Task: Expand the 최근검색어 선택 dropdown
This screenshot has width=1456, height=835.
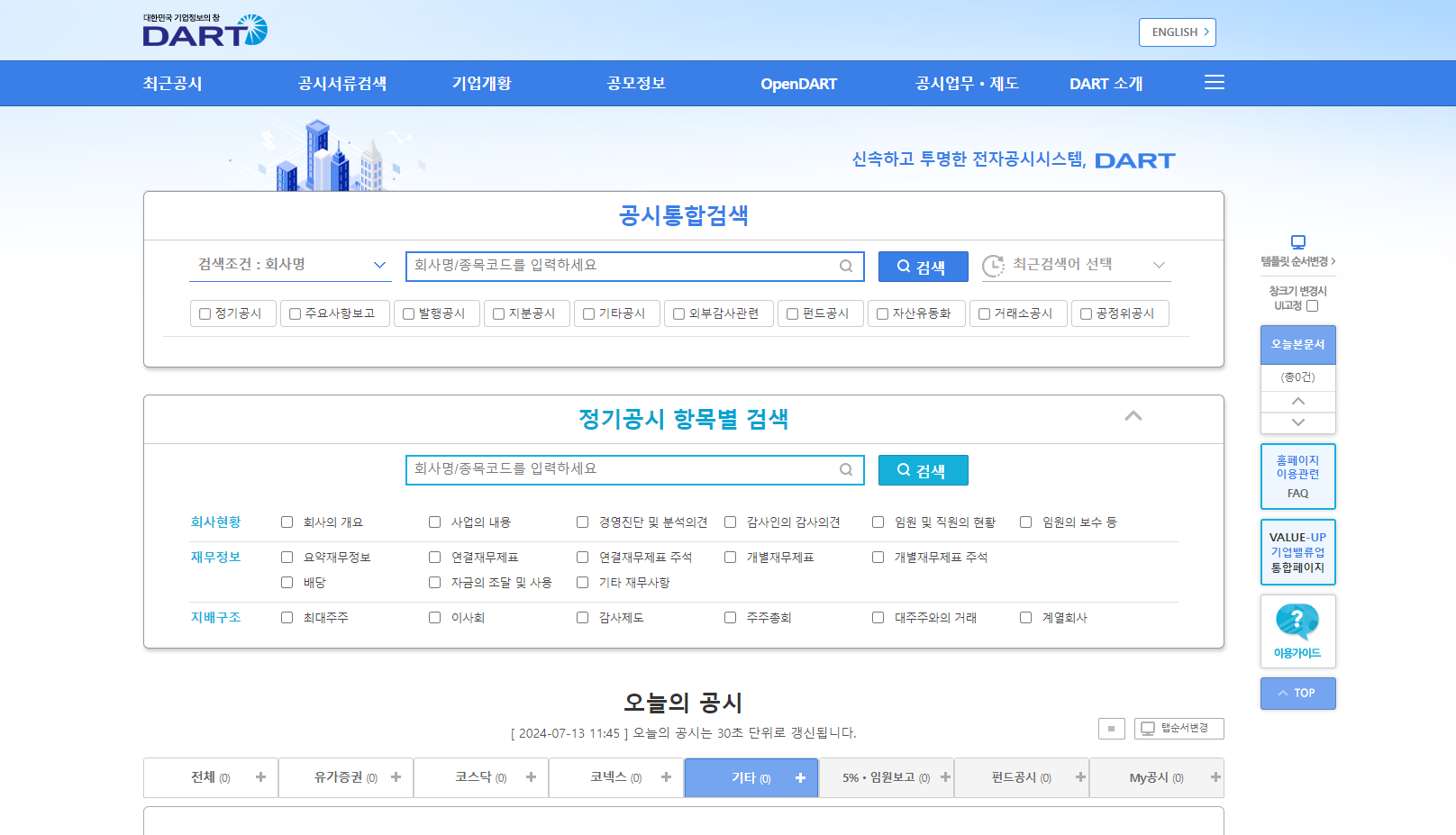Action: (1159, 264)
